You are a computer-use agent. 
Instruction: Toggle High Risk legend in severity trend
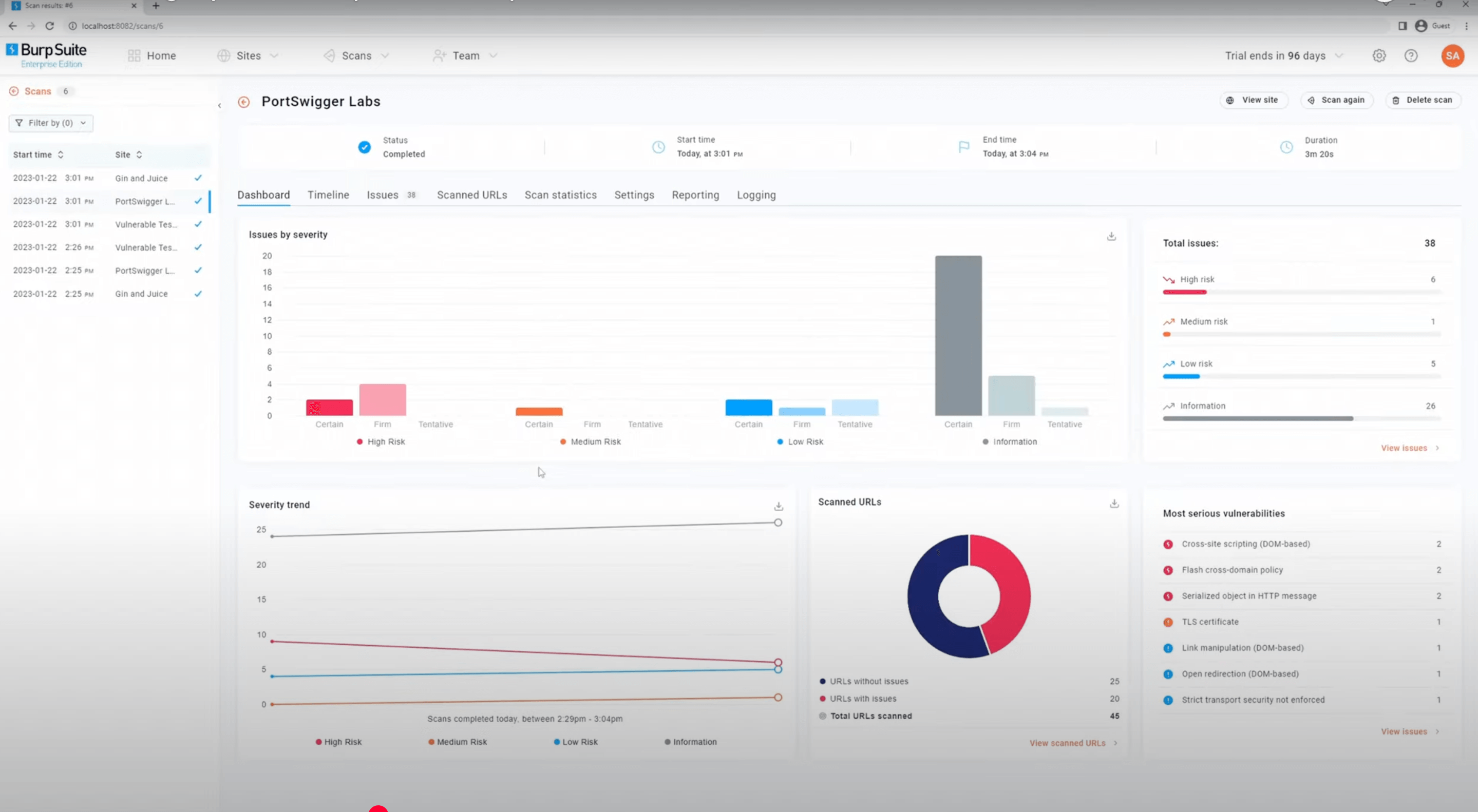pos(338,742)
